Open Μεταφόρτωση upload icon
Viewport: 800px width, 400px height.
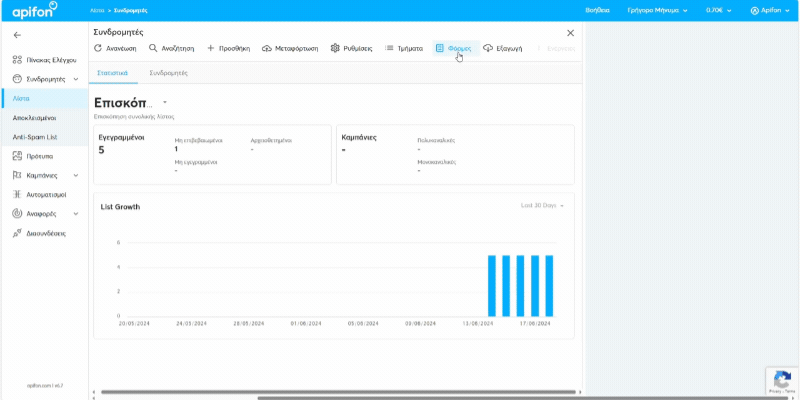pyautogui.click(x=267, y=48)
